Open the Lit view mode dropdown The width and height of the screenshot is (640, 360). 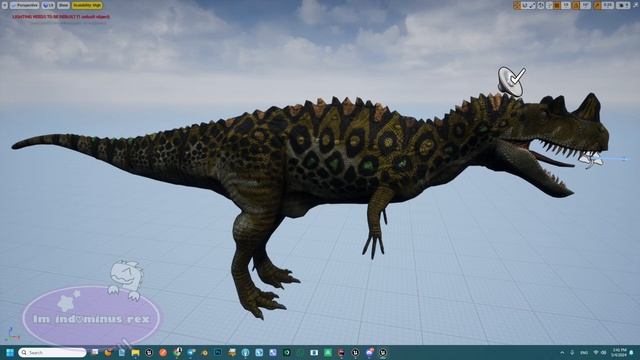(48, 5)
